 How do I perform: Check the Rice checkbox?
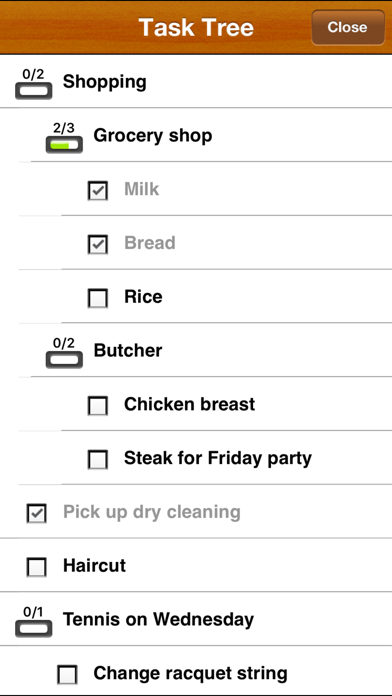[x=98, y=298]
